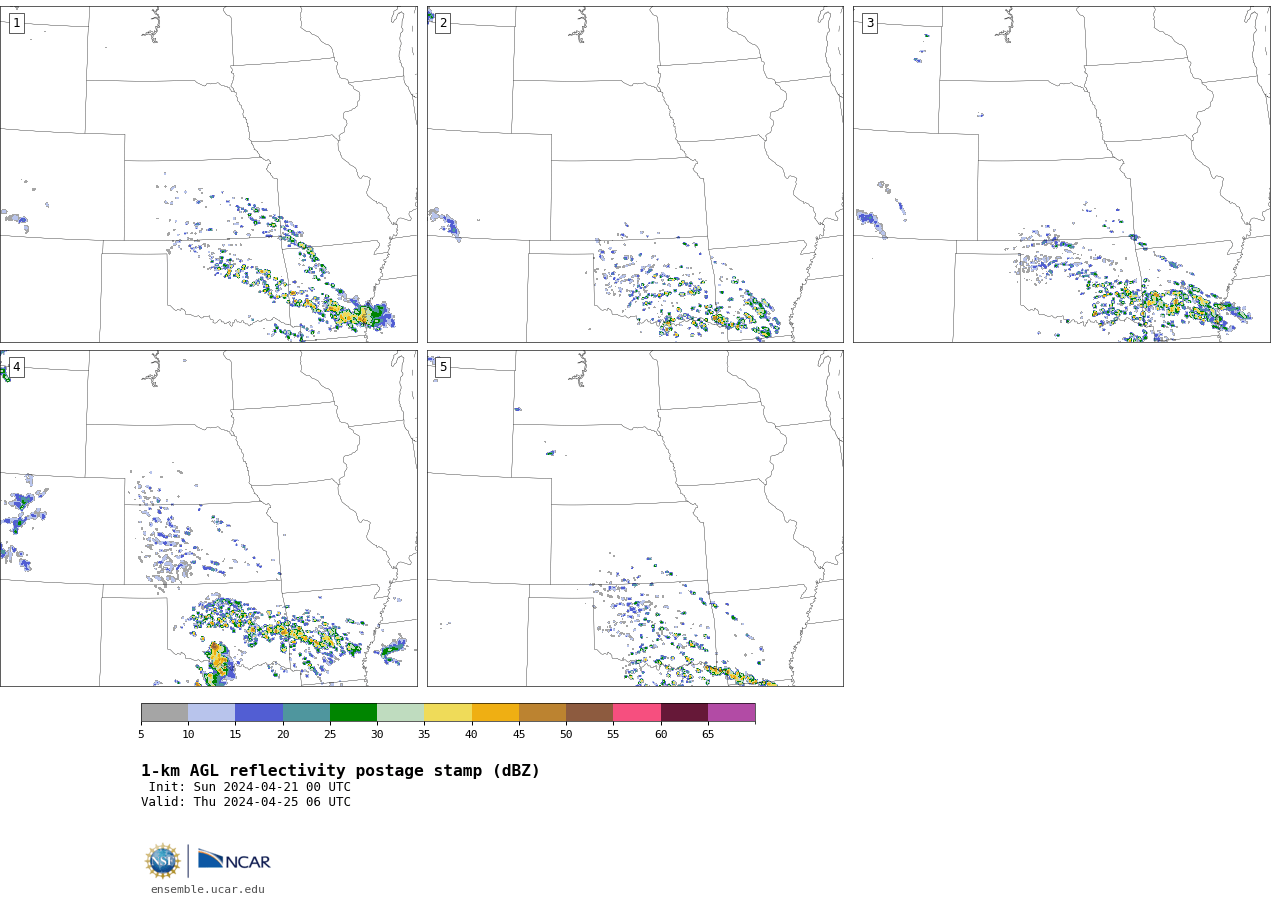This screenshot has width=1280, height=901.
Task: Click the maroon 60-65 dBZ swatch
Action: click(x=684, y=713)
